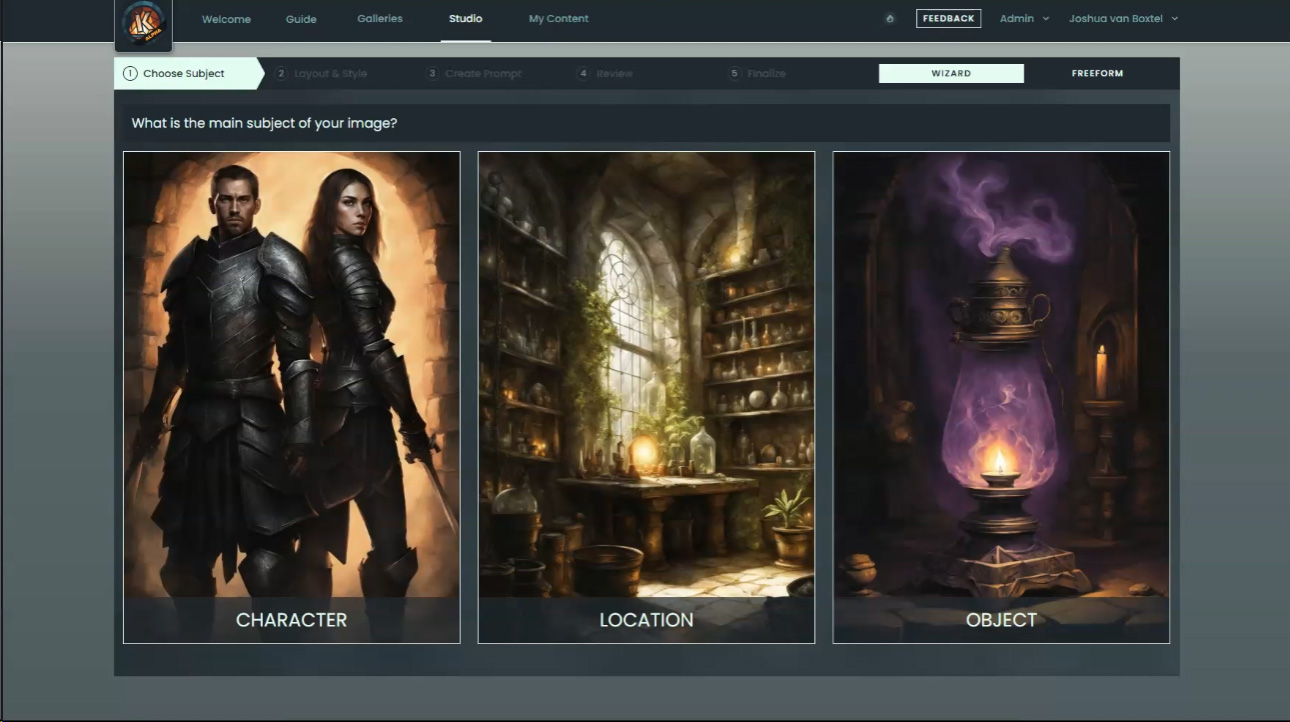Choose Character as the main subject
Screen dimensions: 1290x722
coord(291,397)
